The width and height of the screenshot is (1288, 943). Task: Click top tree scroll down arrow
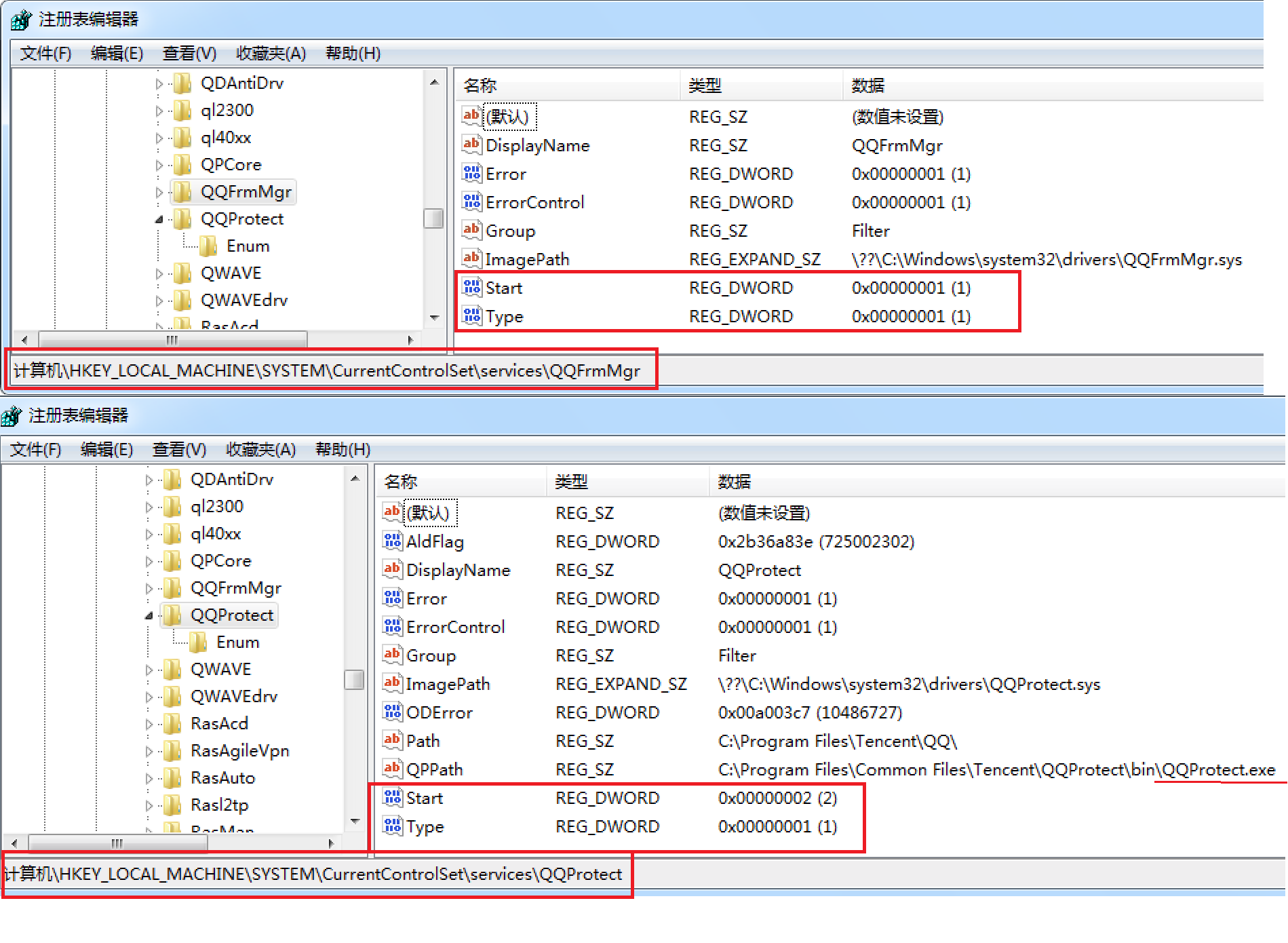point(434,317)
